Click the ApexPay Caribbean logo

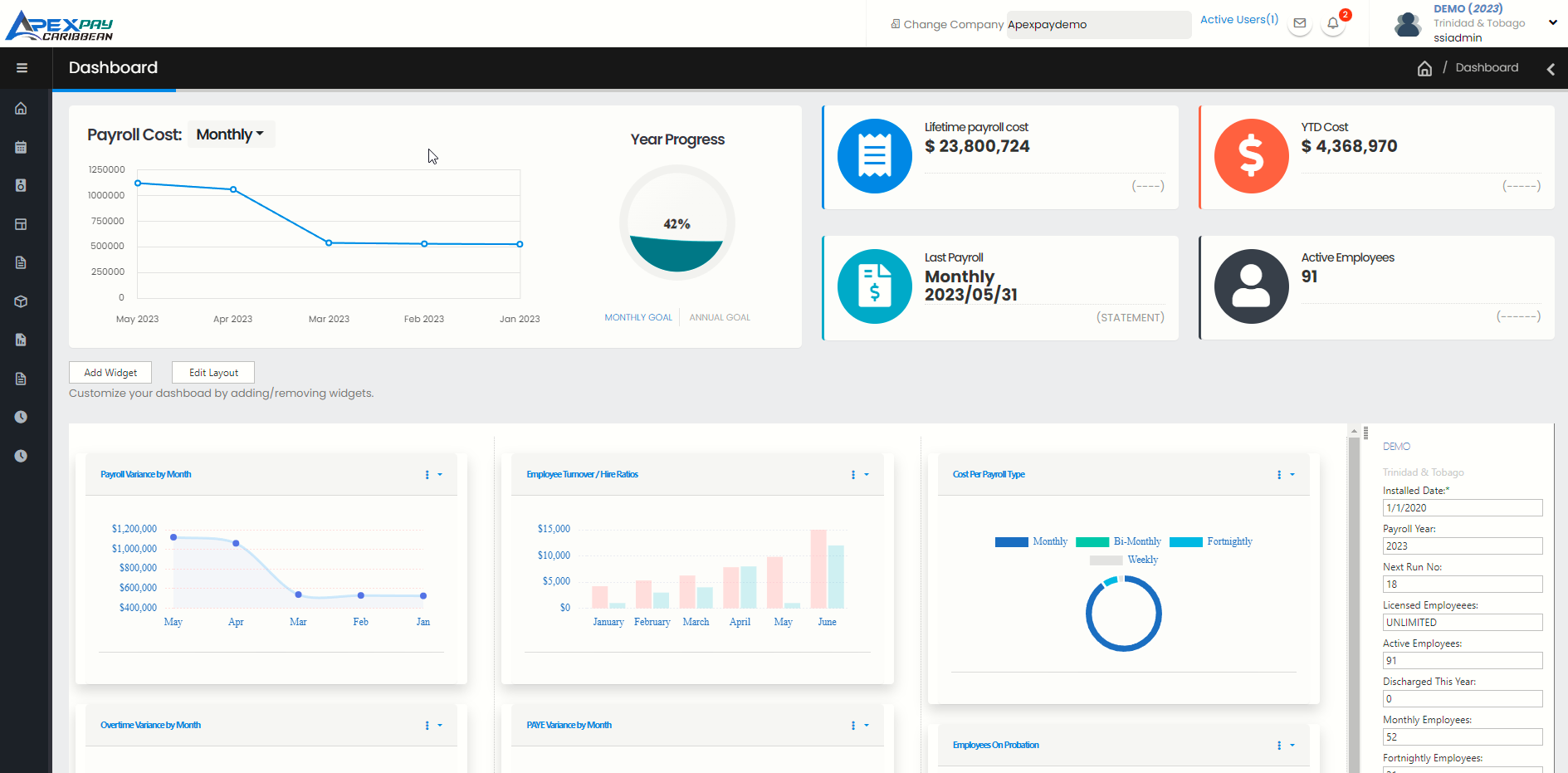pyautogui.click(x=59, y=26)
